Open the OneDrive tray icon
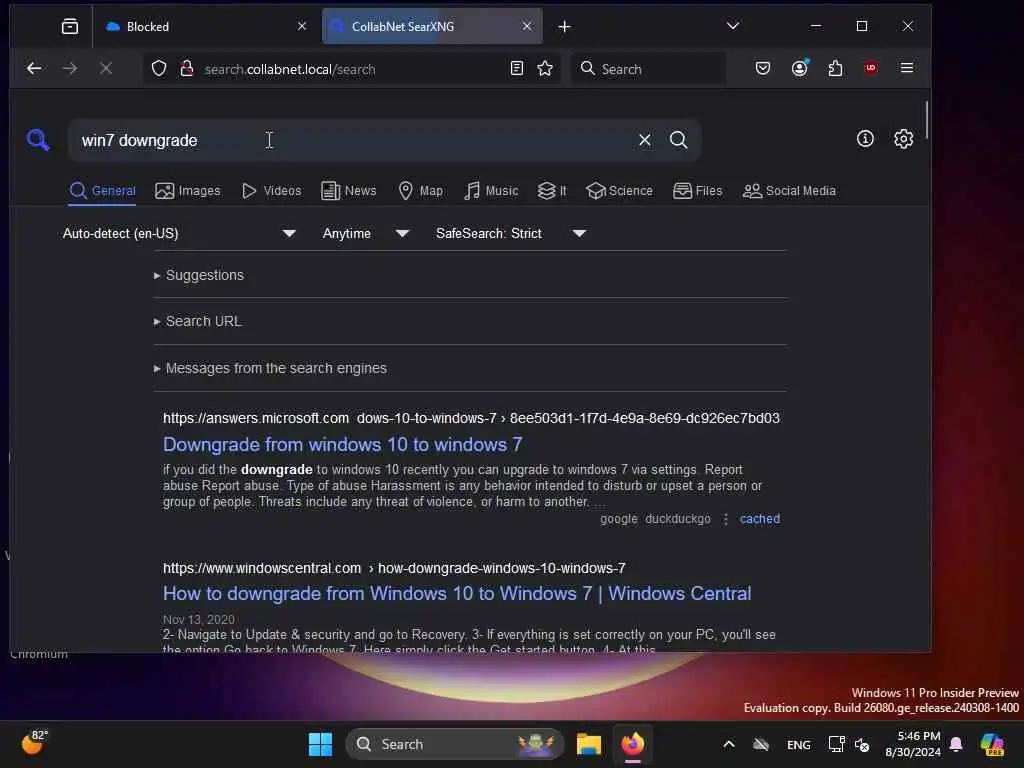 coord(761,744)
